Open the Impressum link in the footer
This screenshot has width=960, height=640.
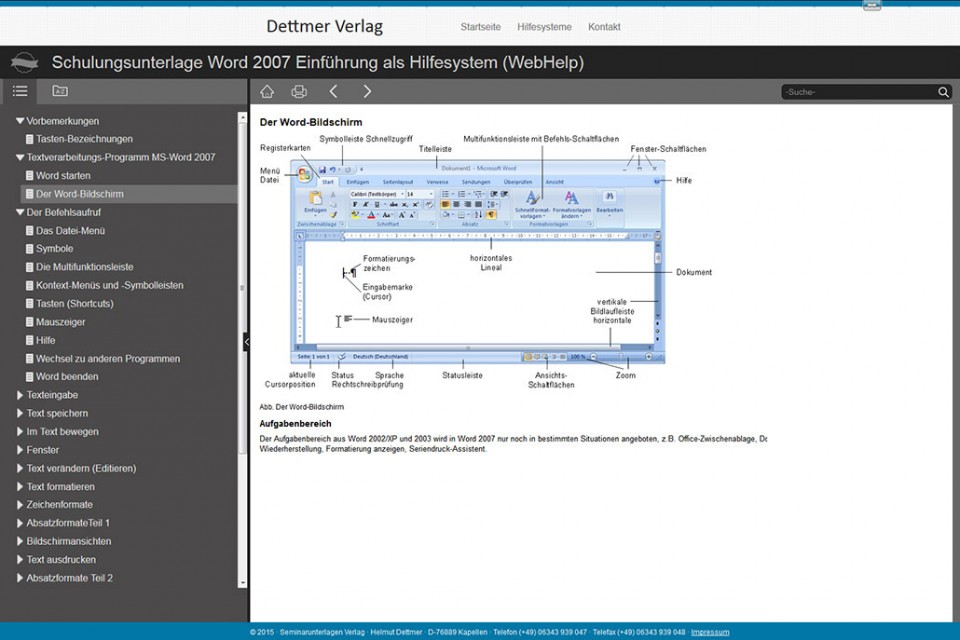tap(710, 632)
